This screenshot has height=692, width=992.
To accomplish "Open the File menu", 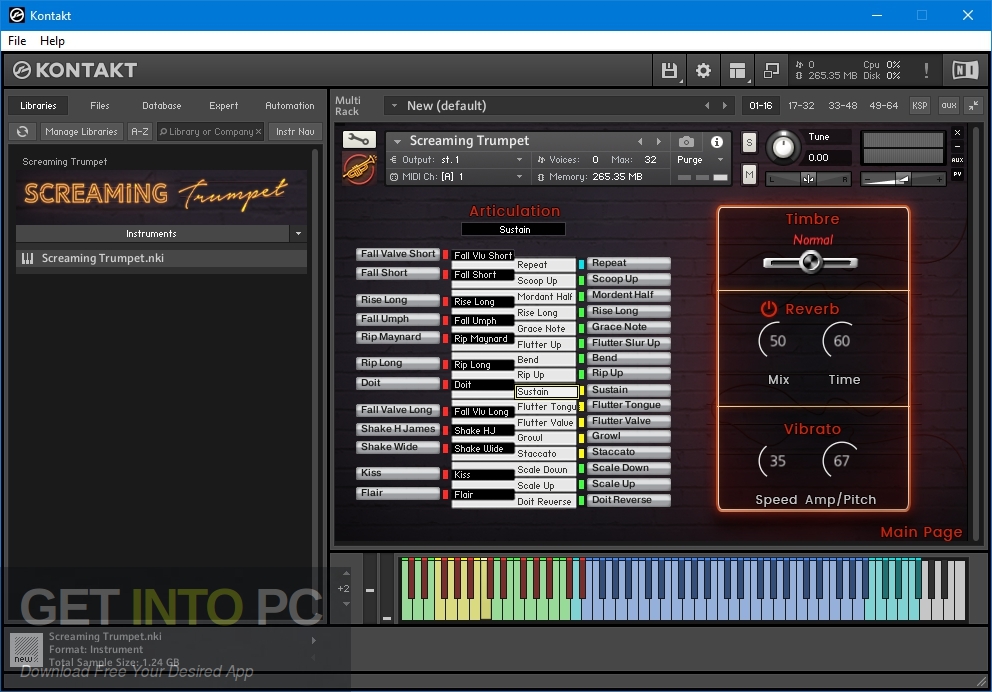I will click(17, 40).
